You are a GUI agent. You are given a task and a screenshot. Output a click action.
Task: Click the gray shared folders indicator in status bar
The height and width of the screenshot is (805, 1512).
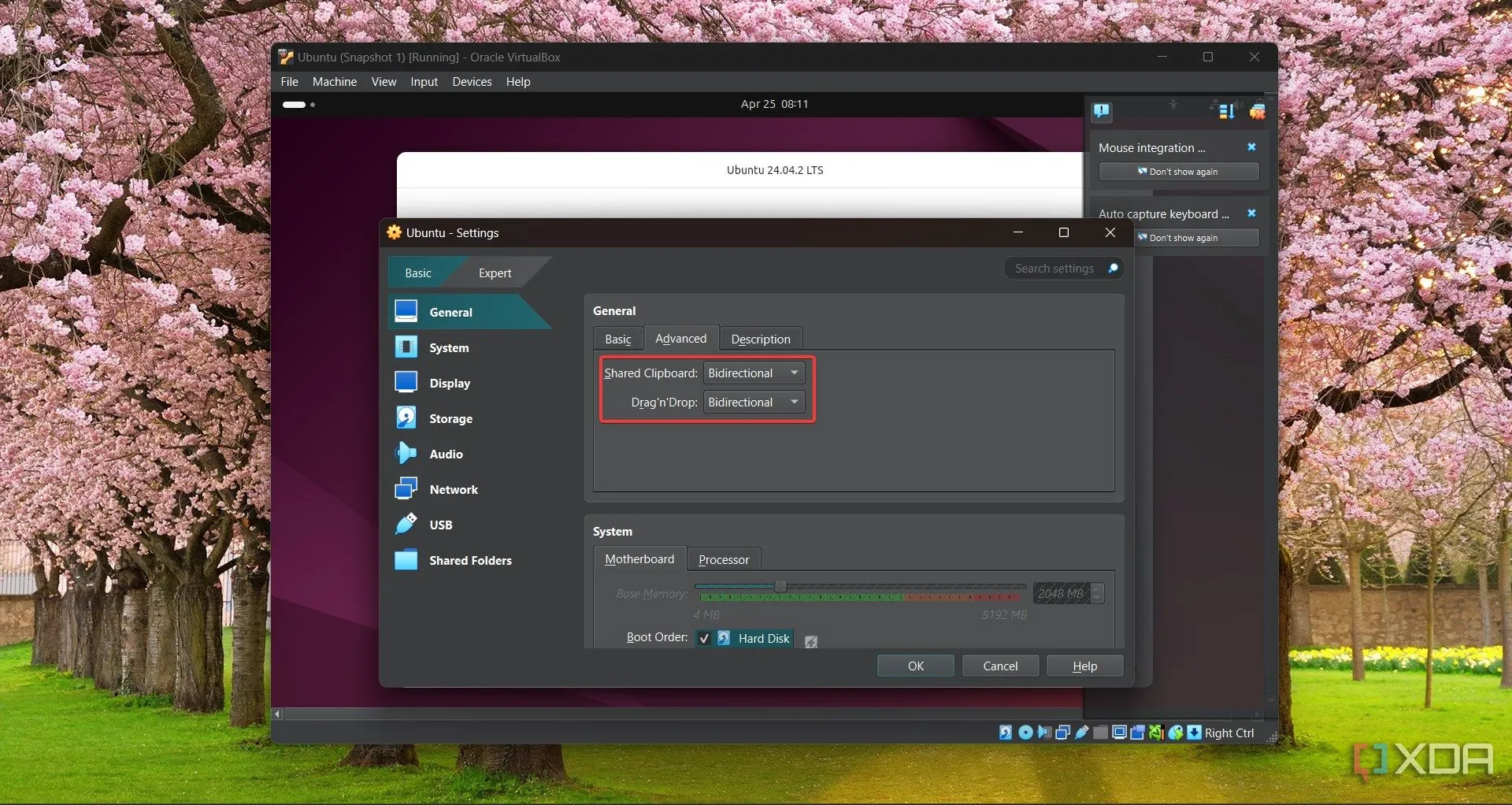[x=1101, y=733]
